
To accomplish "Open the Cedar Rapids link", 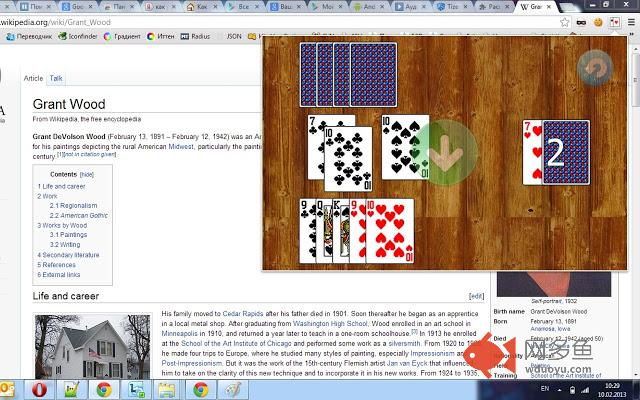I will coord(243,314).
